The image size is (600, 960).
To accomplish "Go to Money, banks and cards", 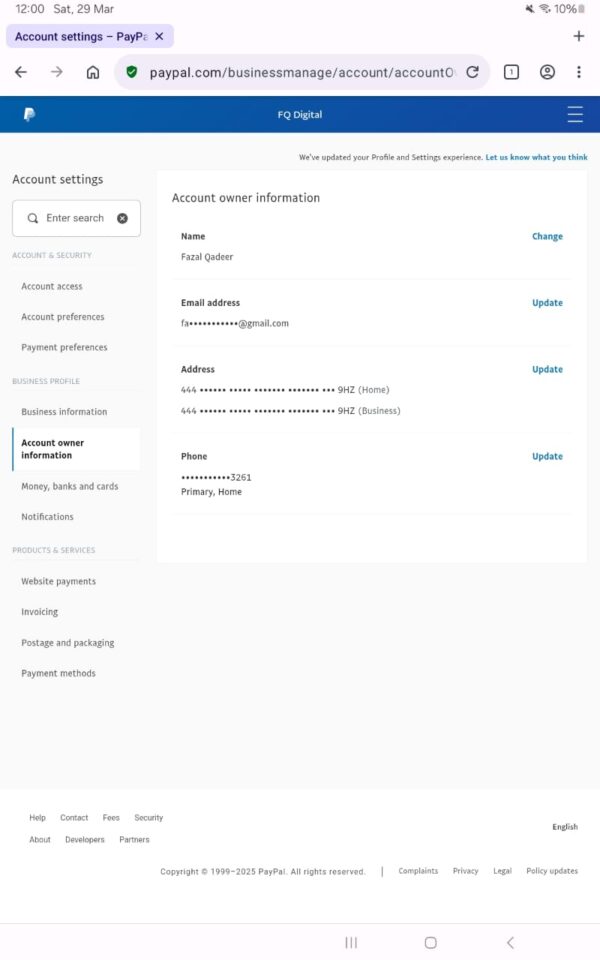I will coord(70,487).
